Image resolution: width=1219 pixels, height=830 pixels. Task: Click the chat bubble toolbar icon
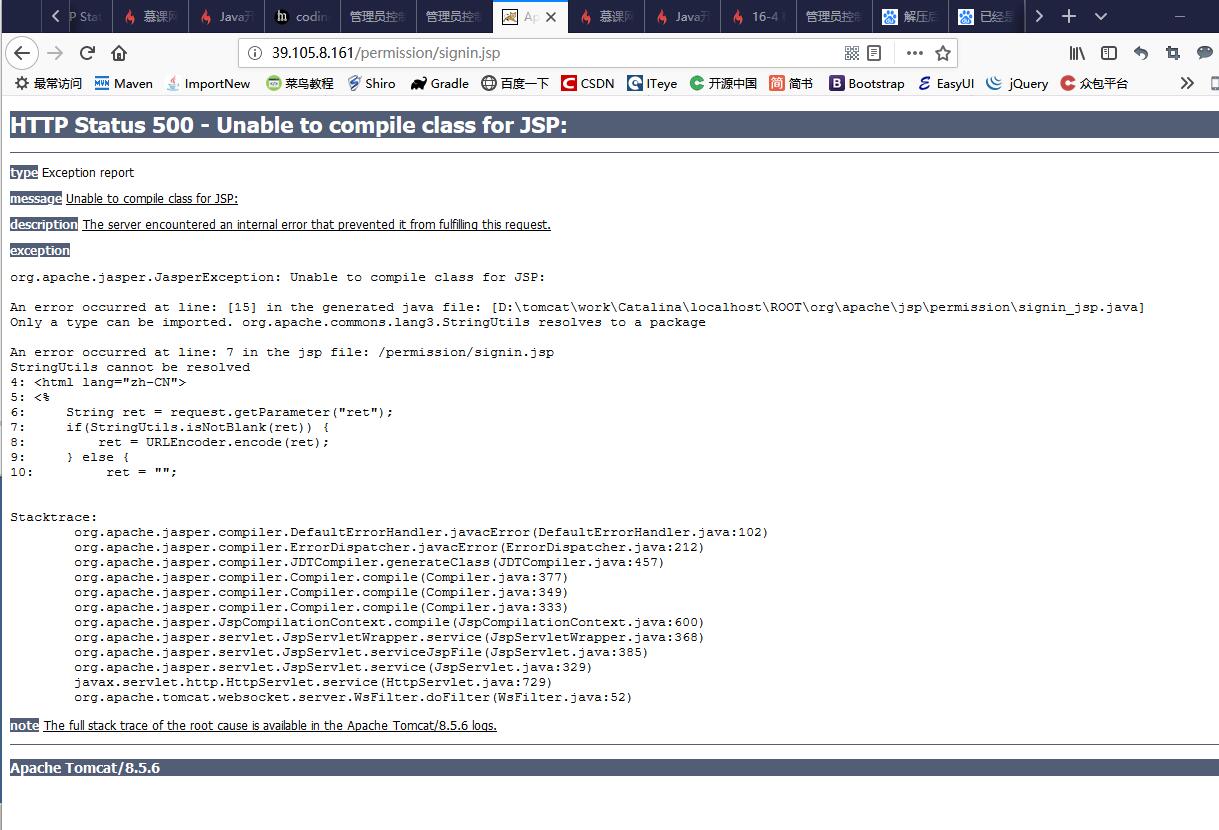(x=1205, y=53)
